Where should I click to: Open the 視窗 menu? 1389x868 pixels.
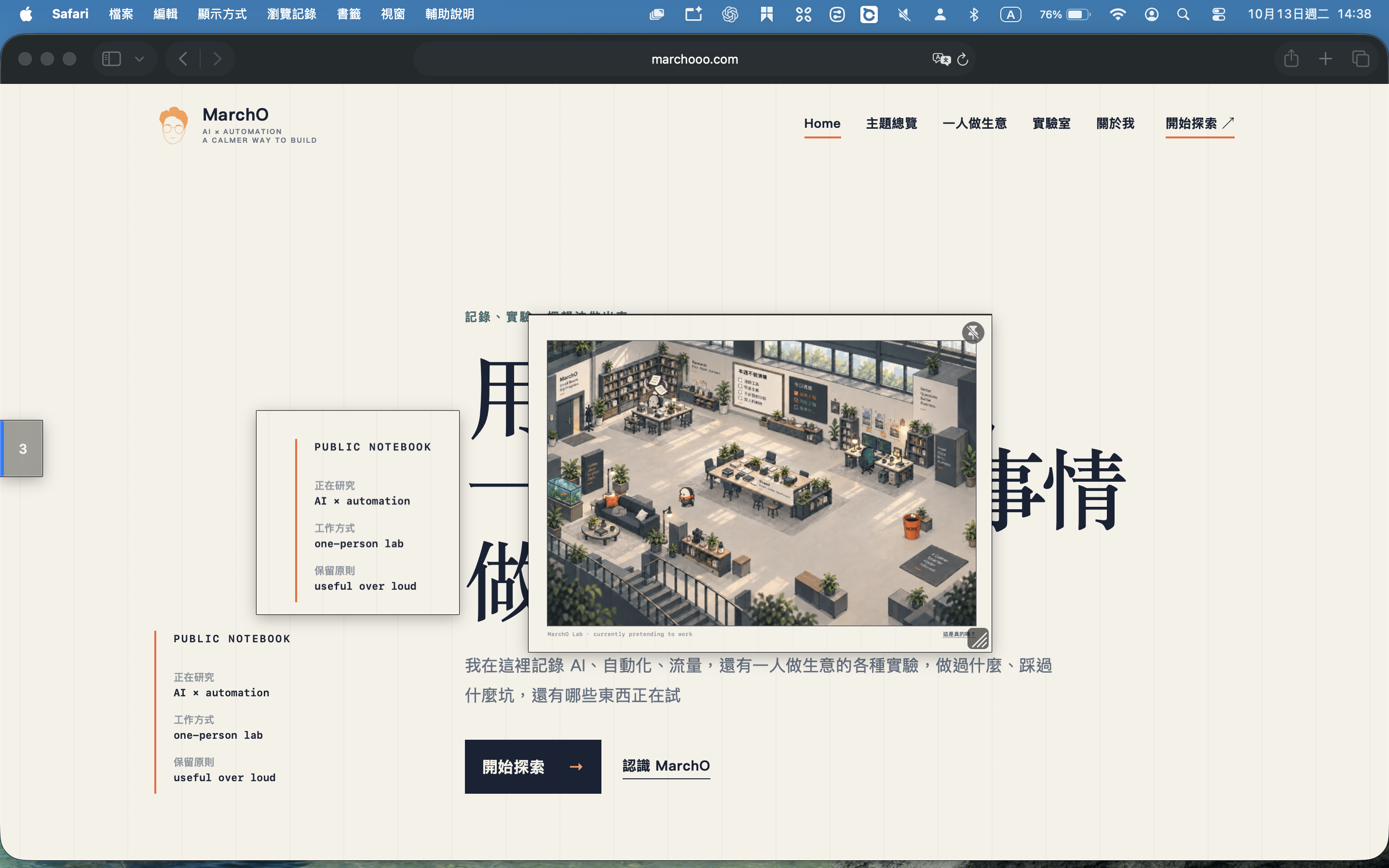click(x=393, y=14)
